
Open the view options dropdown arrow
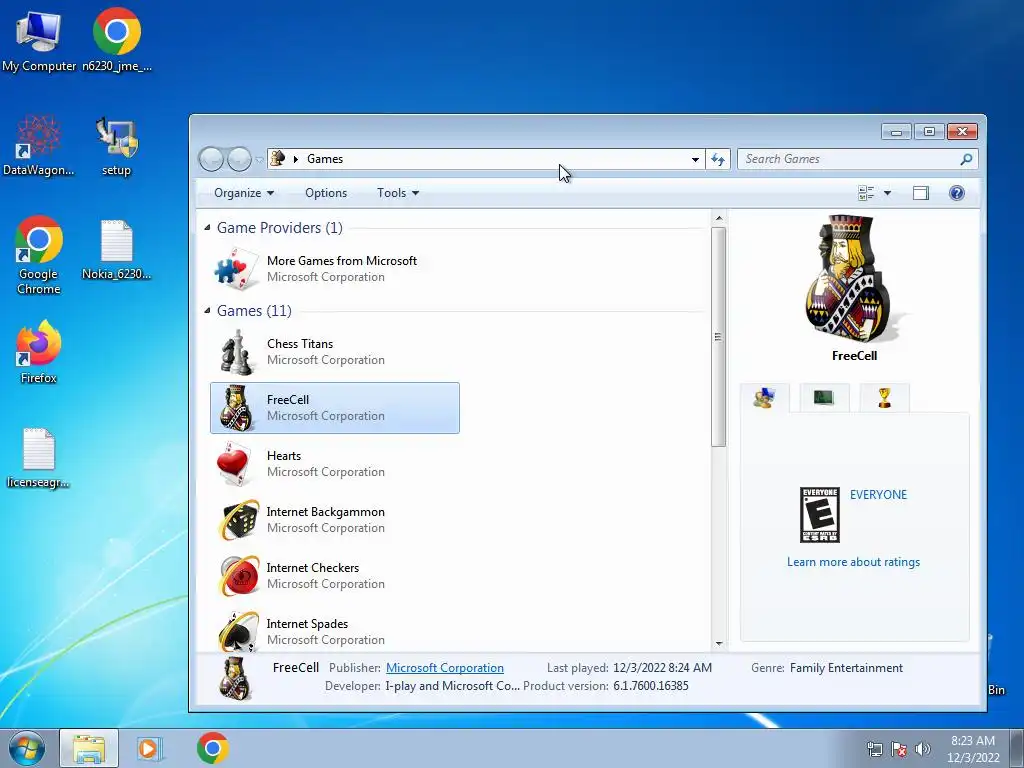click(887, 193)
